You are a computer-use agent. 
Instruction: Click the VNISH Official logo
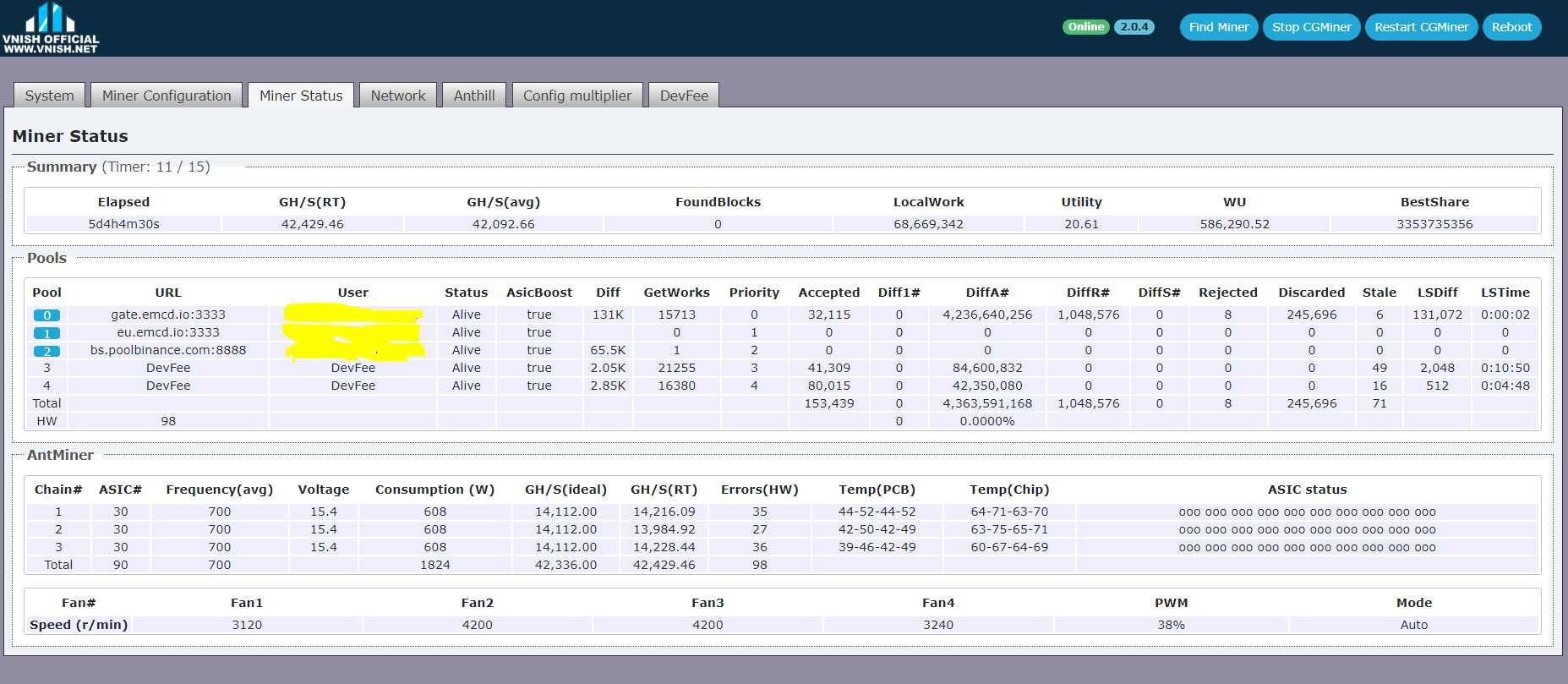point(51,28)
